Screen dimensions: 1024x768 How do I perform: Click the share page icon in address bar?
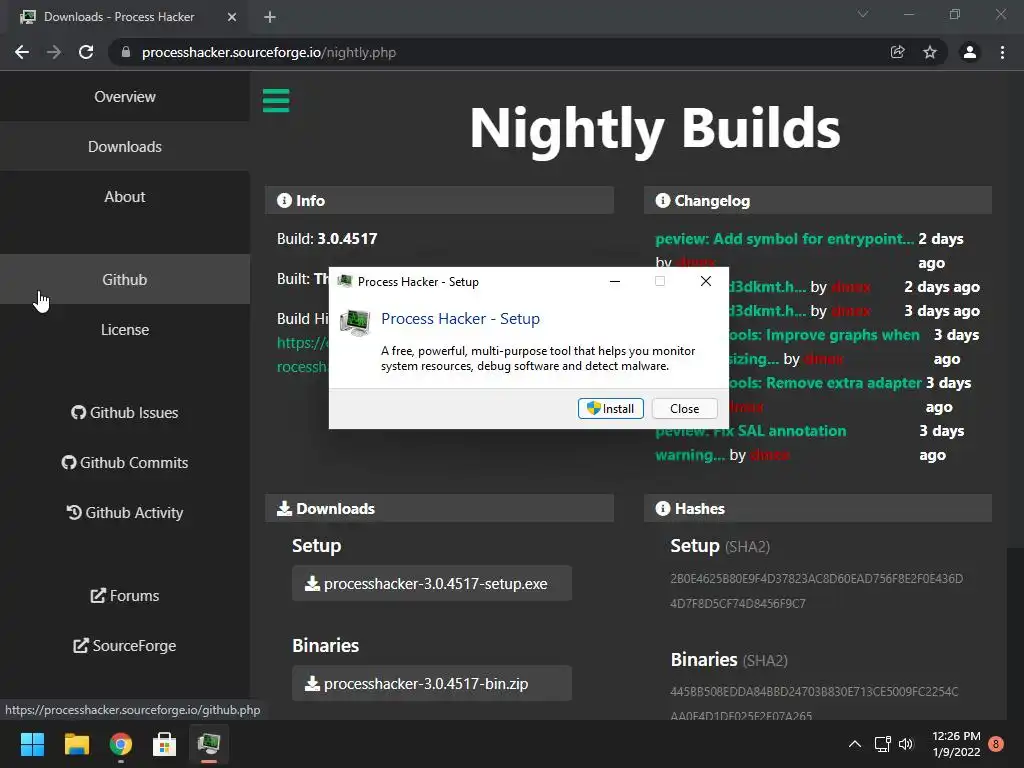tap(898, 52)
